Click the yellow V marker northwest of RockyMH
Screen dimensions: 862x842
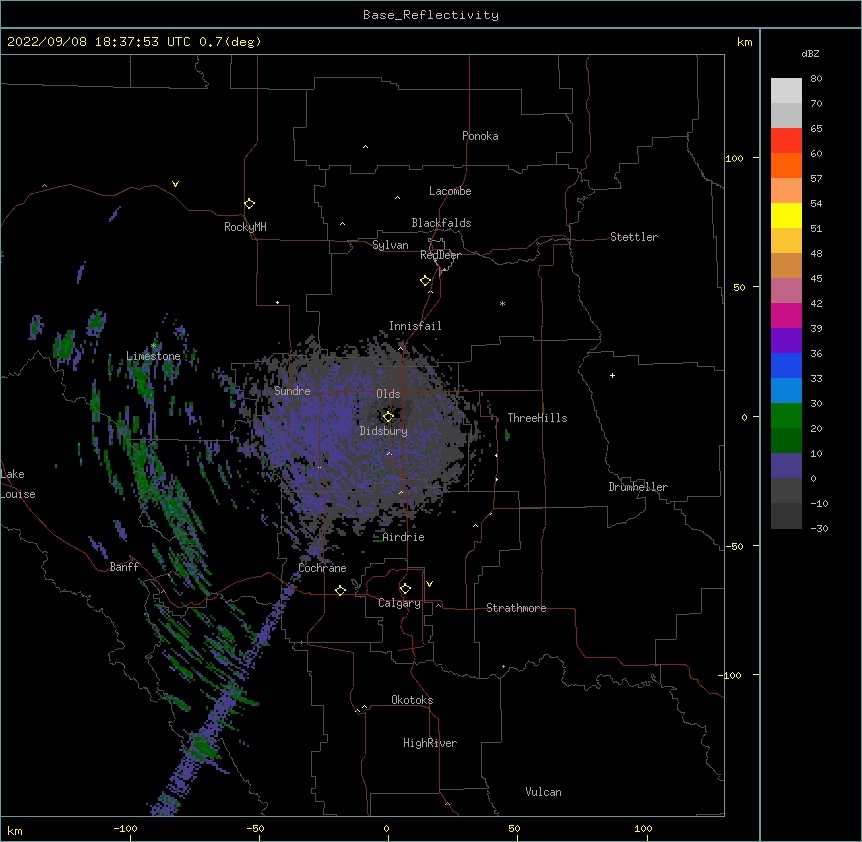tap(175, 184)
